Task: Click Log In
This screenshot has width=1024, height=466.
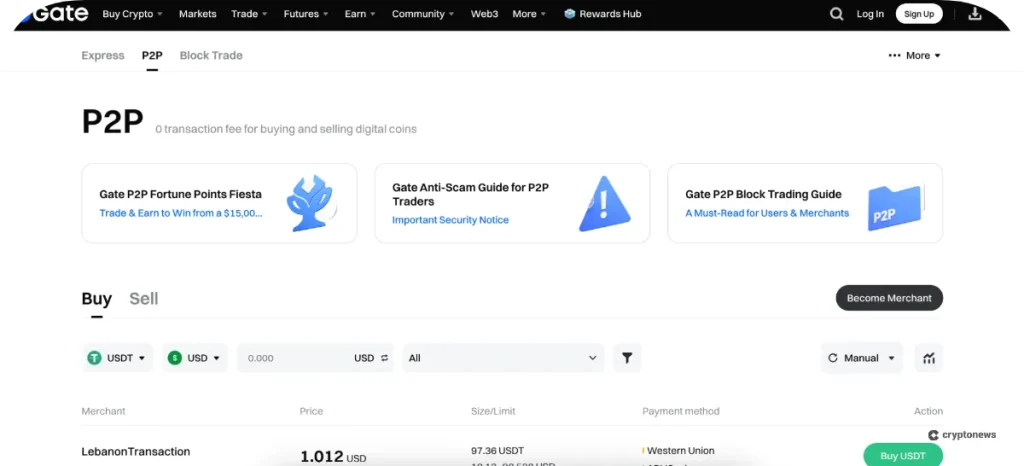Action: [x=870, y=14]
